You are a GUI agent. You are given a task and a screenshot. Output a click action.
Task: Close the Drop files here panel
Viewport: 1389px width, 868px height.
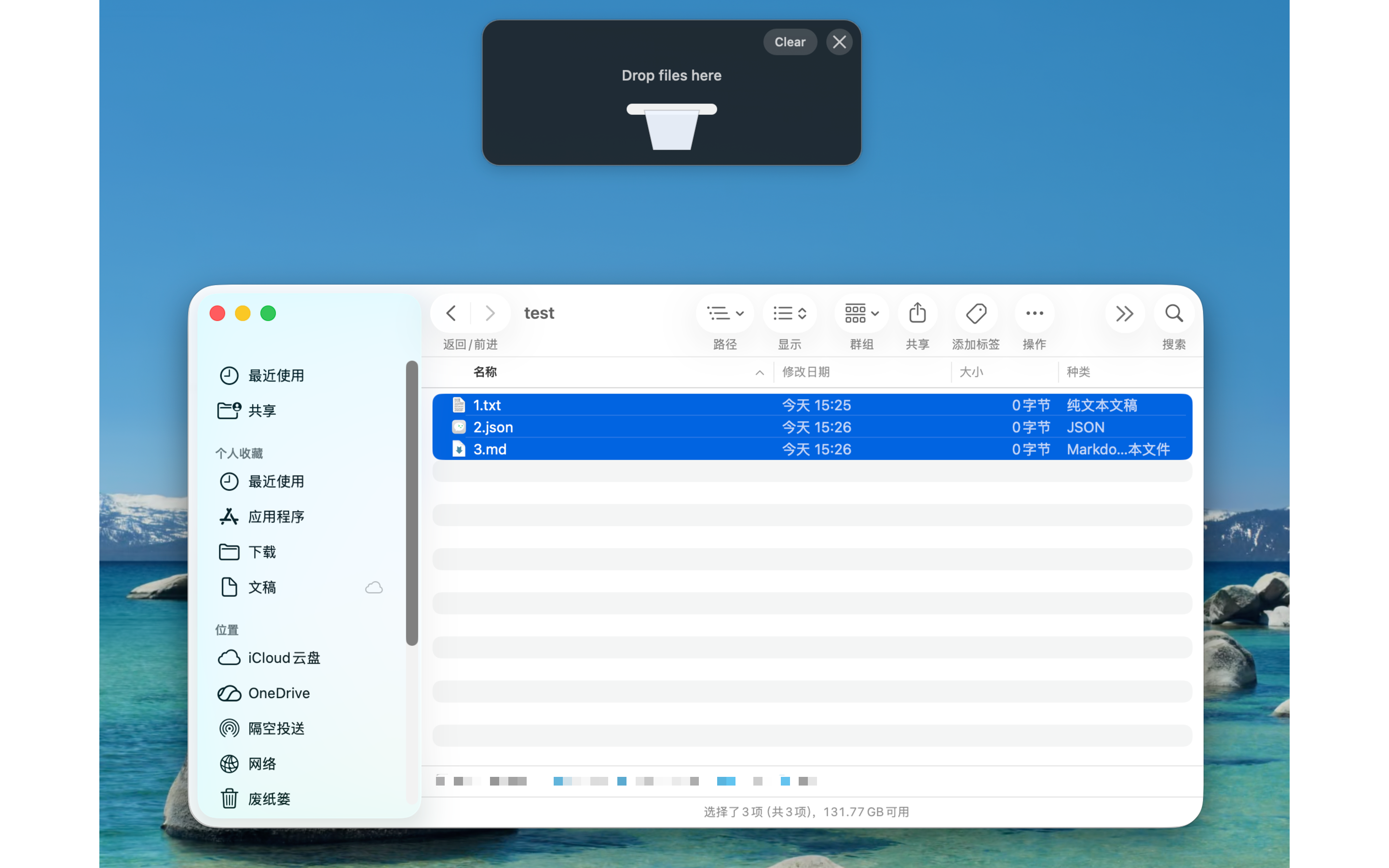coord(839,42)
